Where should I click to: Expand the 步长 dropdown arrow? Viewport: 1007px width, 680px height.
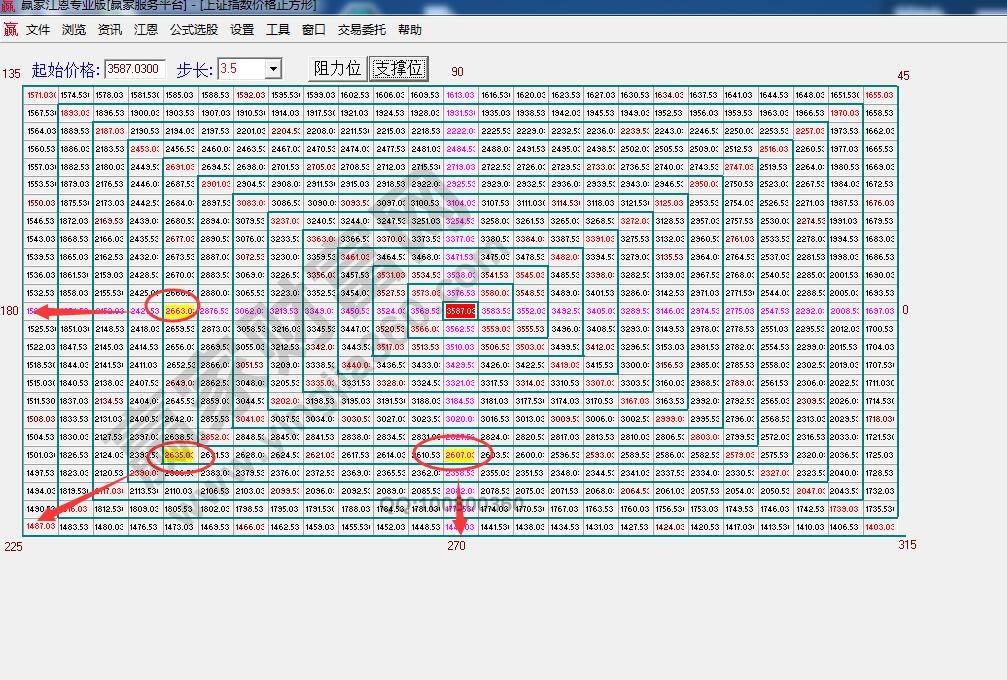pos(273,69)
